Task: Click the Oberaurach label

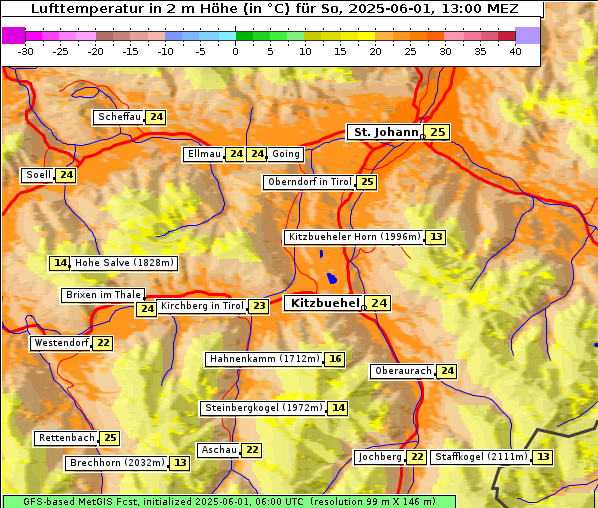Action: (403, 371)
